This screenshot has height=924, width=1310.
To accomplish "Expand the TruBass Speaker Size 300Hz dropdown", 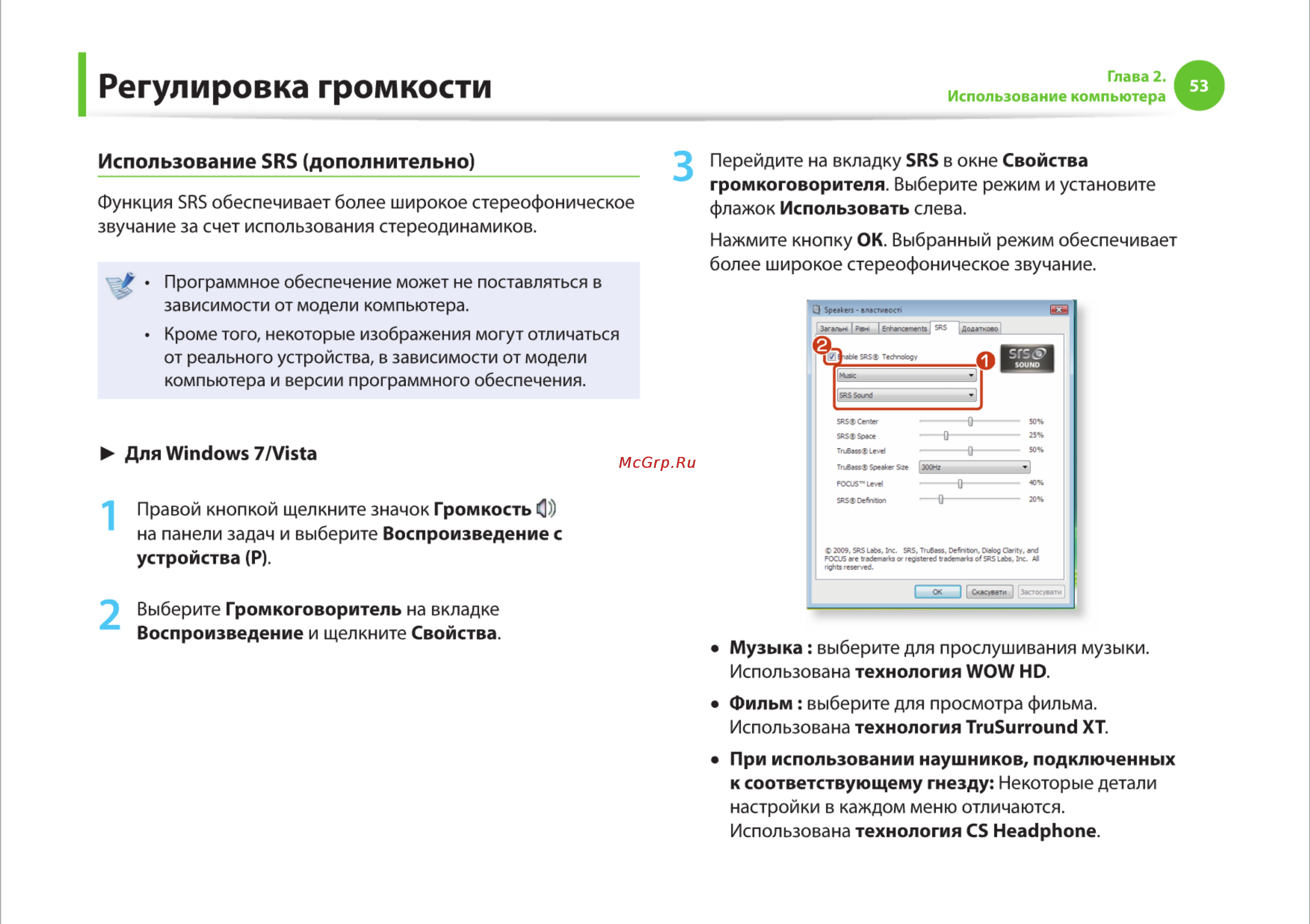I will (x=974, y=467).
